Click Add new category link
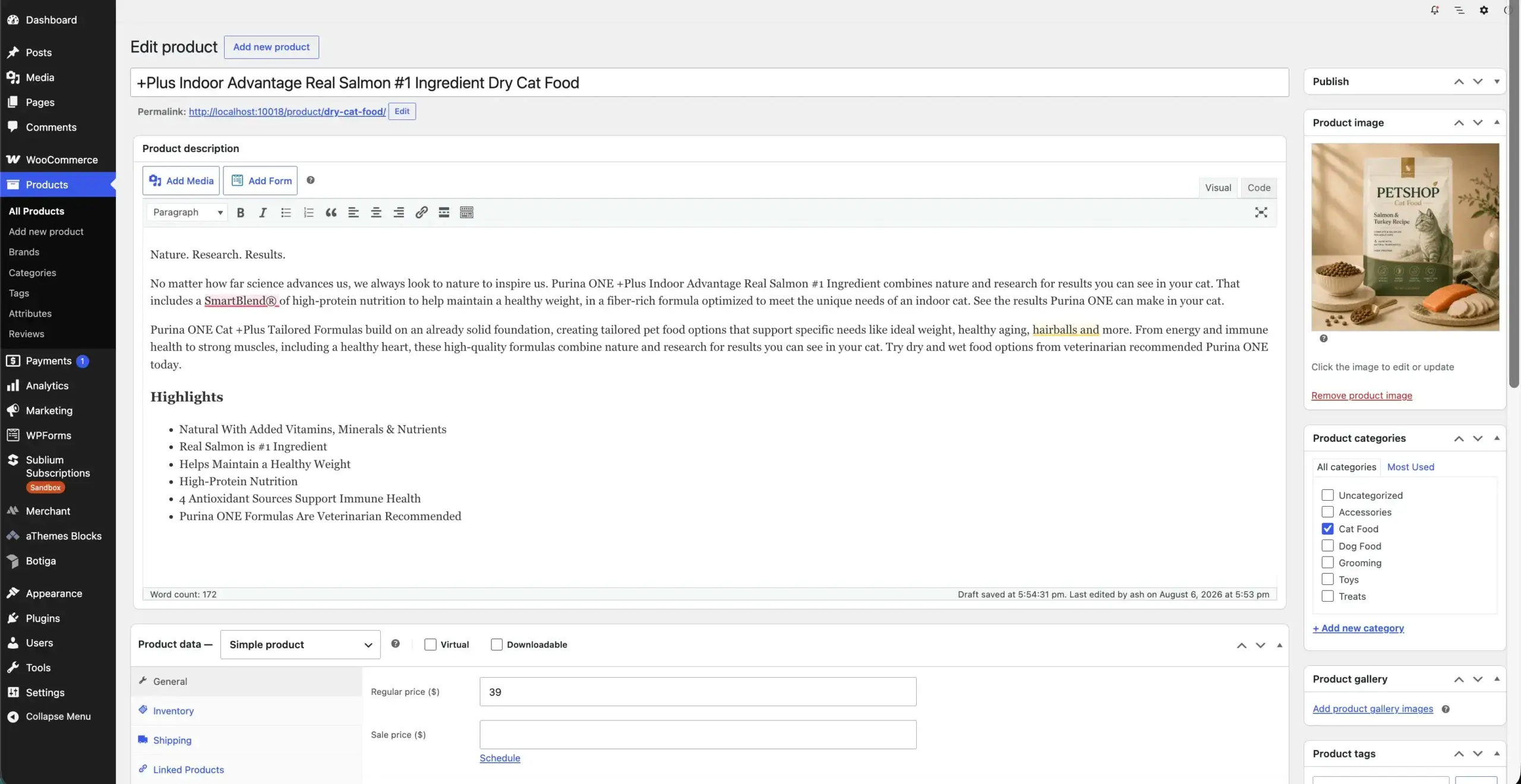Viewport: 1521px width, 784px height. click(x=1358, y=628)
